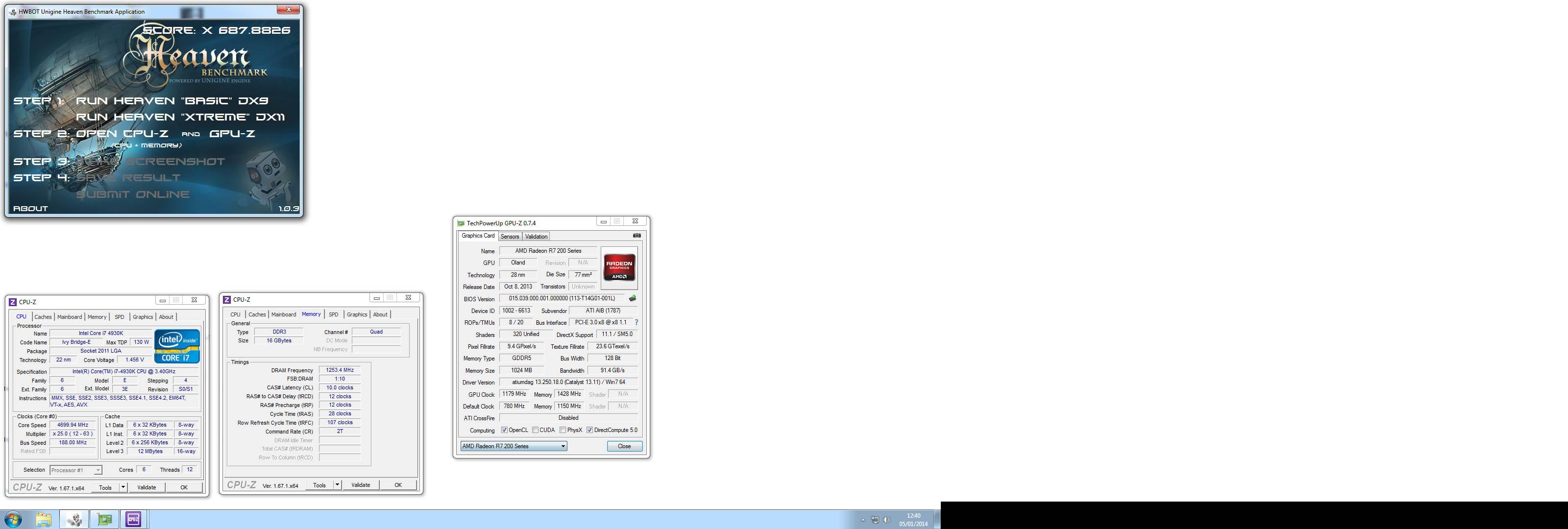Click Tools button in left CPU-Z window
The width and height of the screenshot is (1568, 529).
105,487
